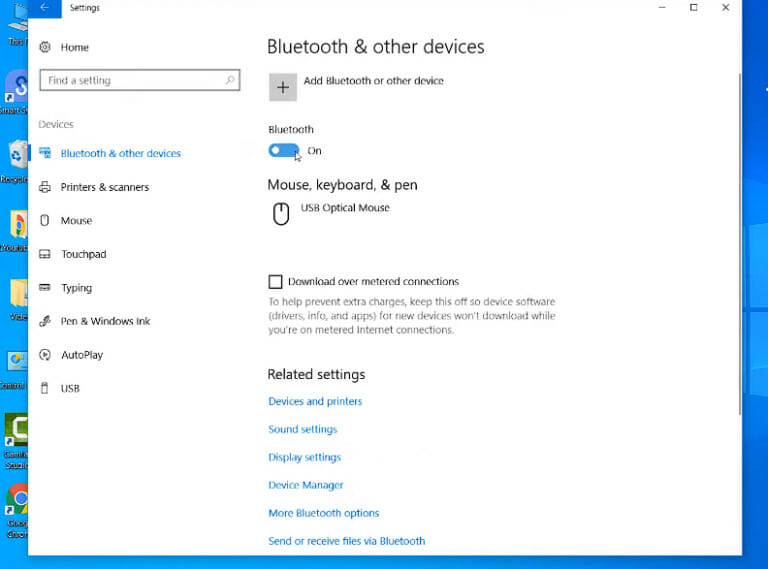This screenshot has width=768, height=569.
Task: Close the Settings window
Action: (x=725, y=7)
